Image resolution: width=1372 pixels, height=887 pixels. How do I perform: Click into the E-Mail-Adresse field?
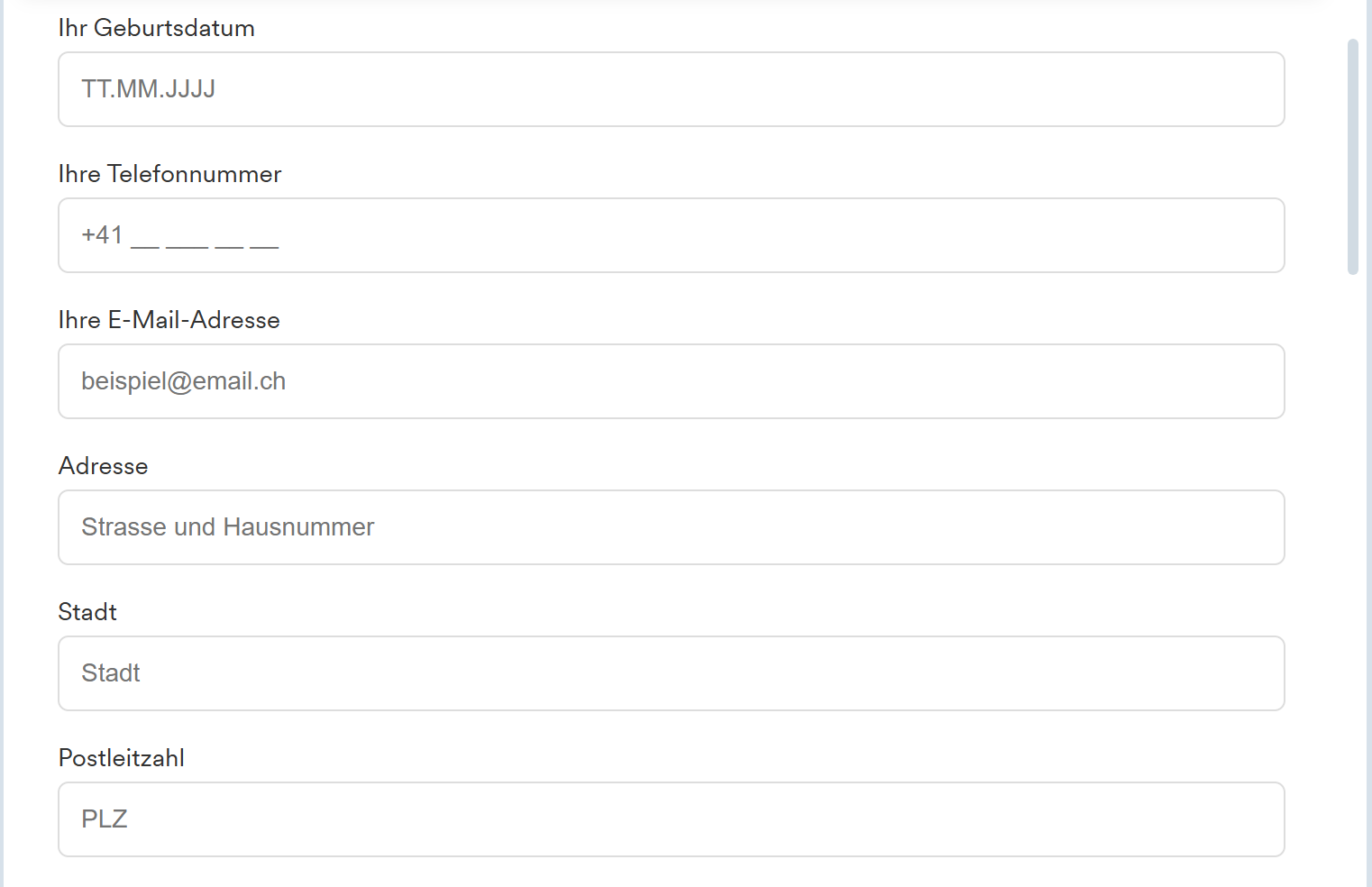[671, 381]
